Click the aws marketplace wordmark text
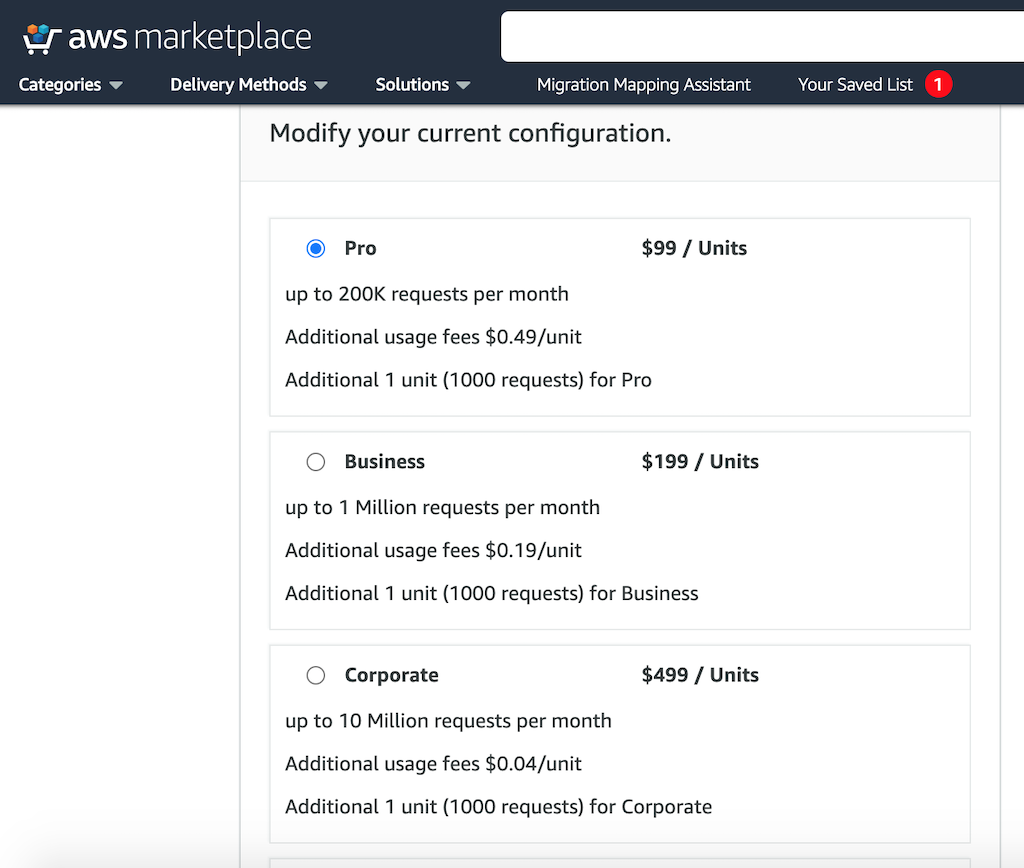Viewport: 1024px width, 868px height. click(x=190, y=39)
